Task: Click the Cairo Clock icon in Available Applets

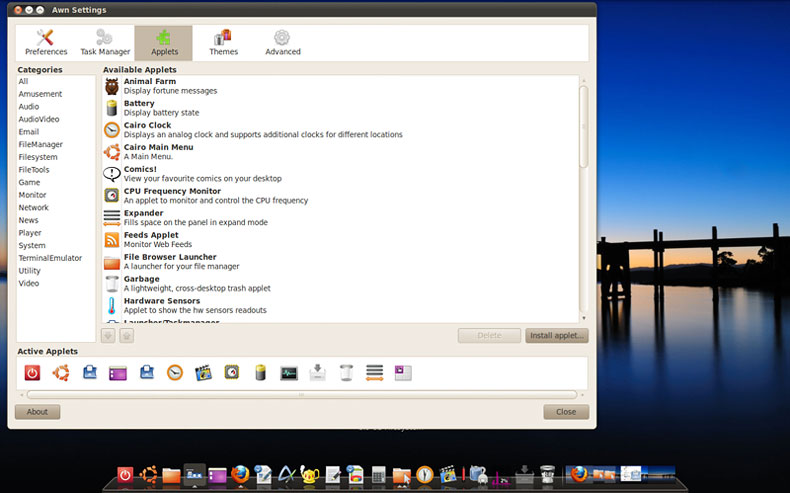Action: coord(112,130)
